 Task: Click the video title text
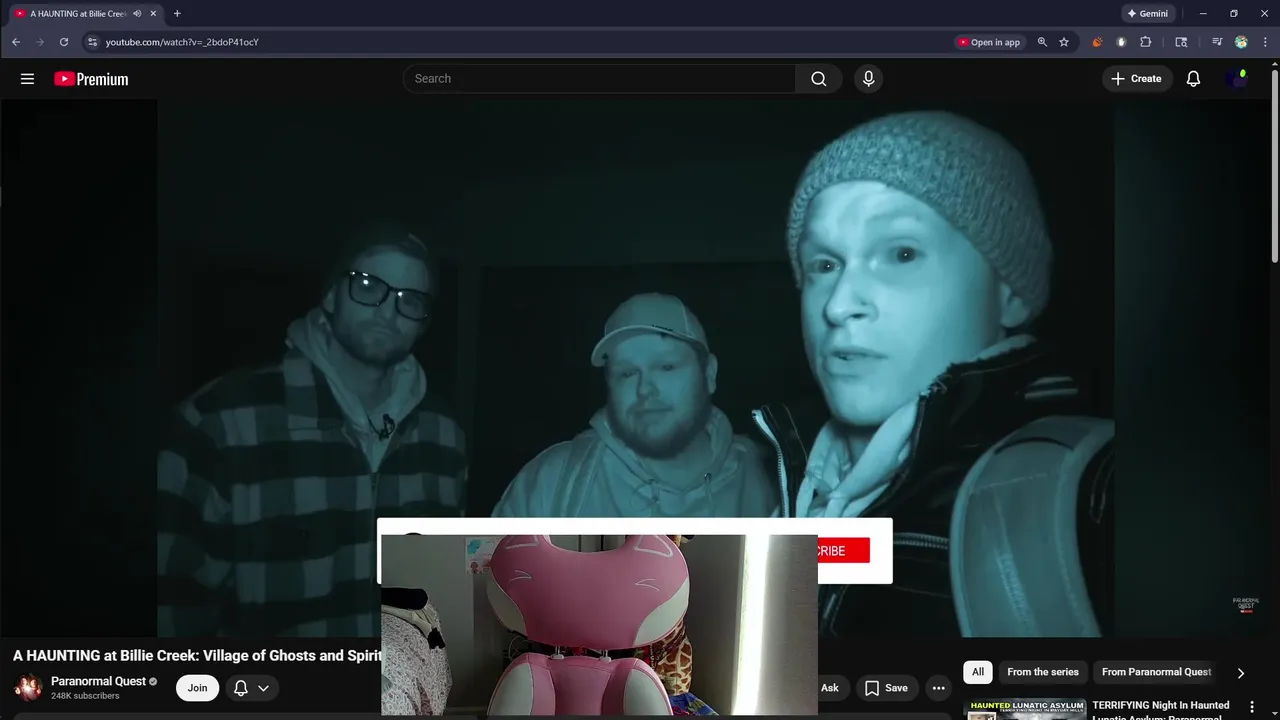tap(197, 656)
